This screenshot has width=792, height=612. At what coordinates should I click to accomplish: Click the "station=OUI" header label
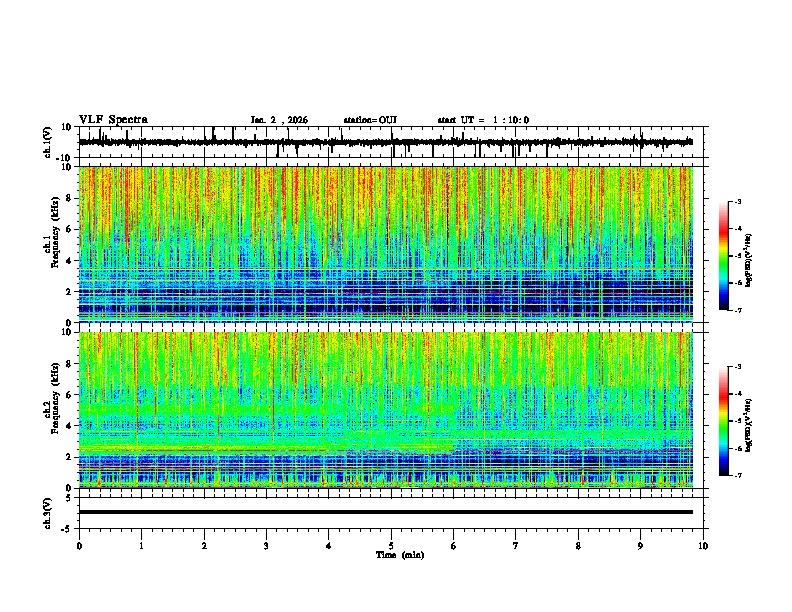[370, 120]
